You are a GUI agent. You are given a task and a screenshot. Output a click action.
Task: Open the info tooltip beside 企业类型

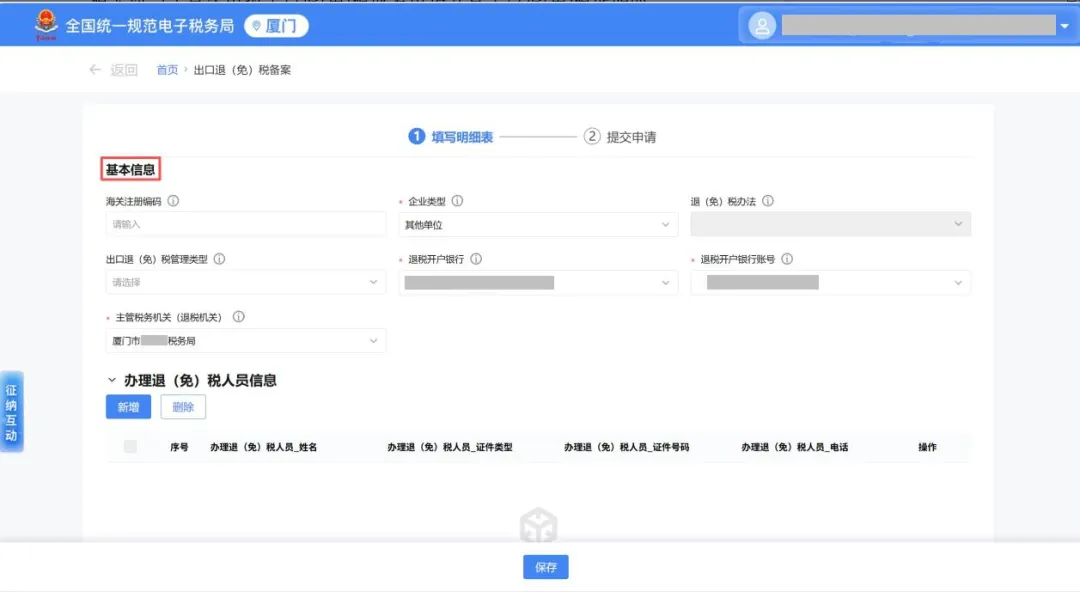coord(458,200)
